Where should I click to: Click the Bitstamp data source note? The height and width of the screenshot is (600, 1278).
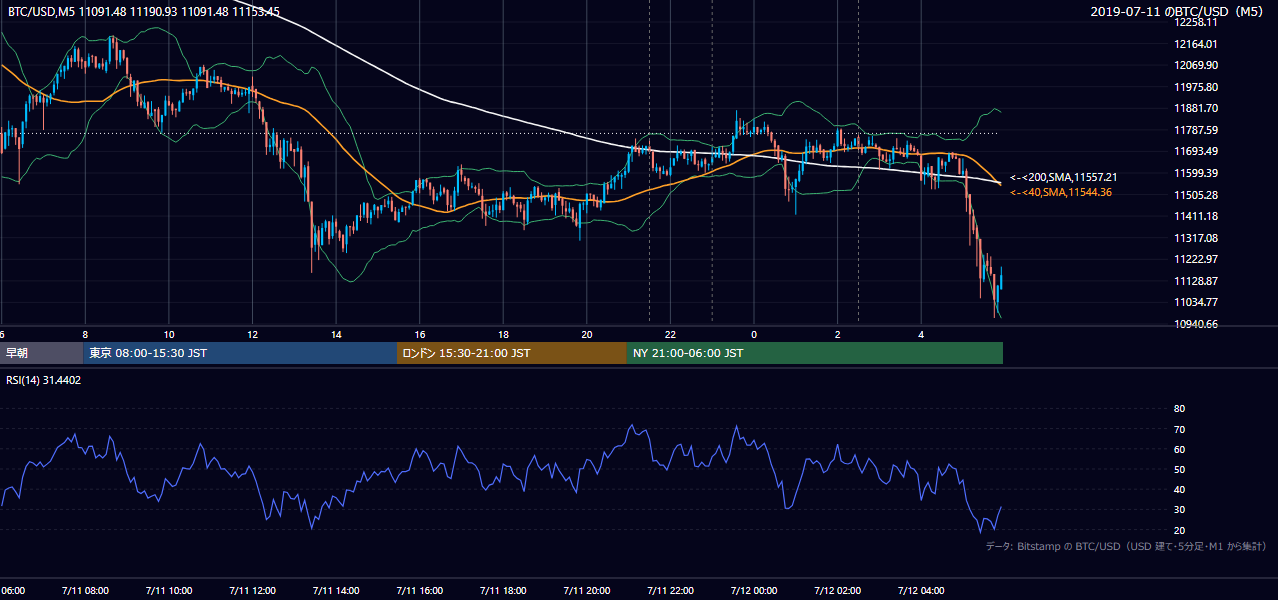1127,546
